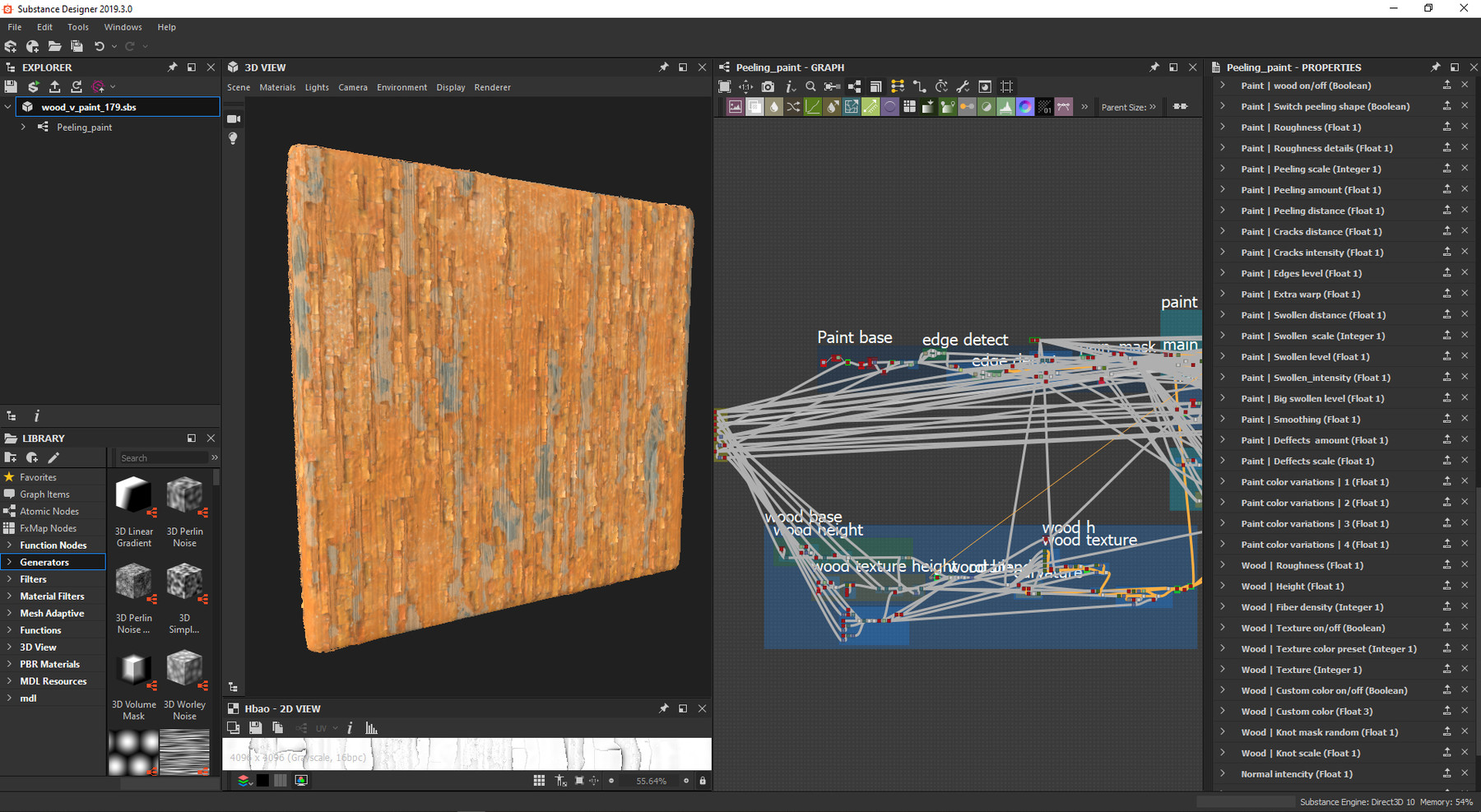The image size is (1481, 812).
Task: Select the black background swatch in 2D view
Action: tap(262, 781)
